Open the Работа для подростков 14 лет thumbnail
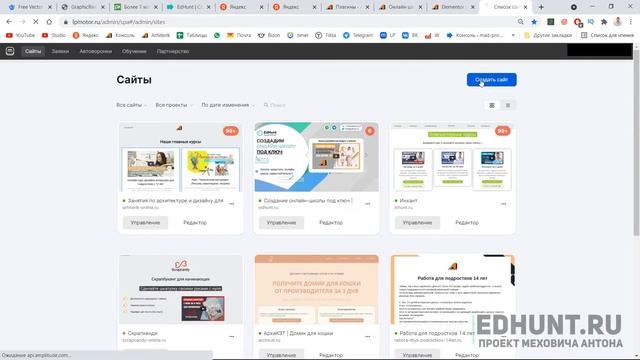This screenshot has height=360, width=640. [452, 290]
